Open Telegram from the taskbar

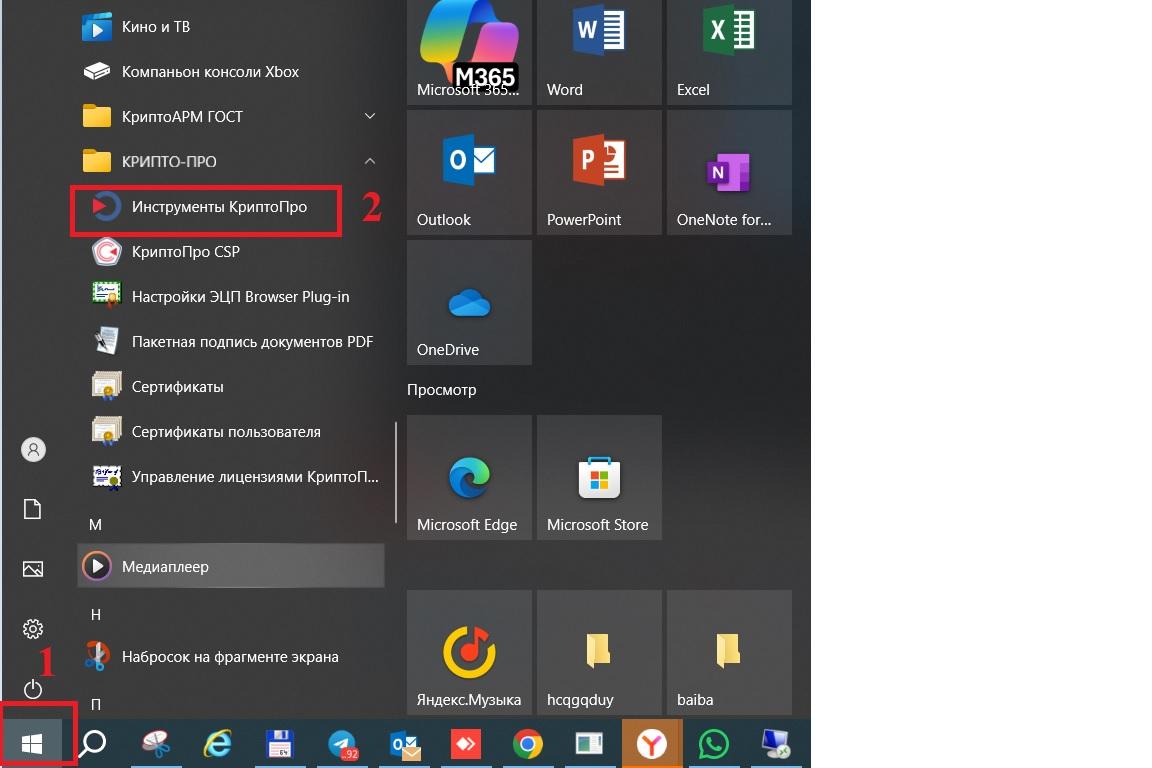342,744
